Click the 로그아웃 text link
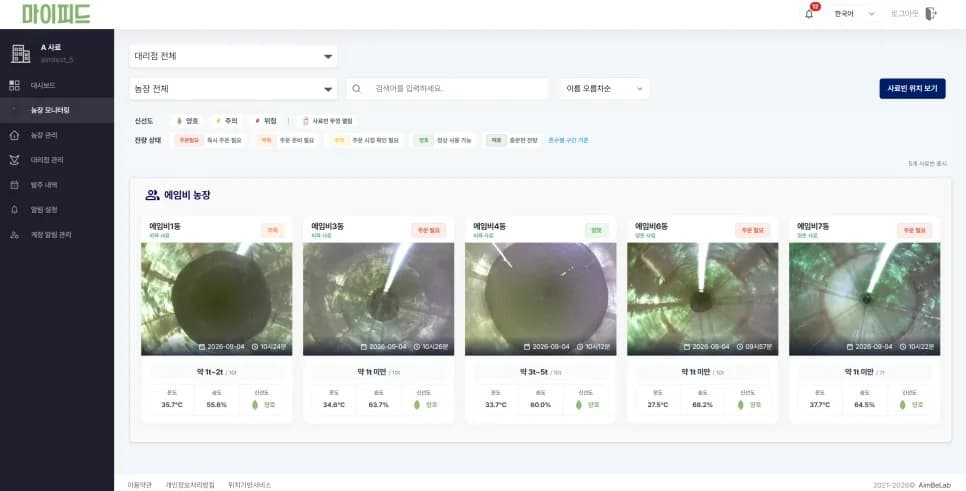This screenshot has width=966, height=491. 904,14
